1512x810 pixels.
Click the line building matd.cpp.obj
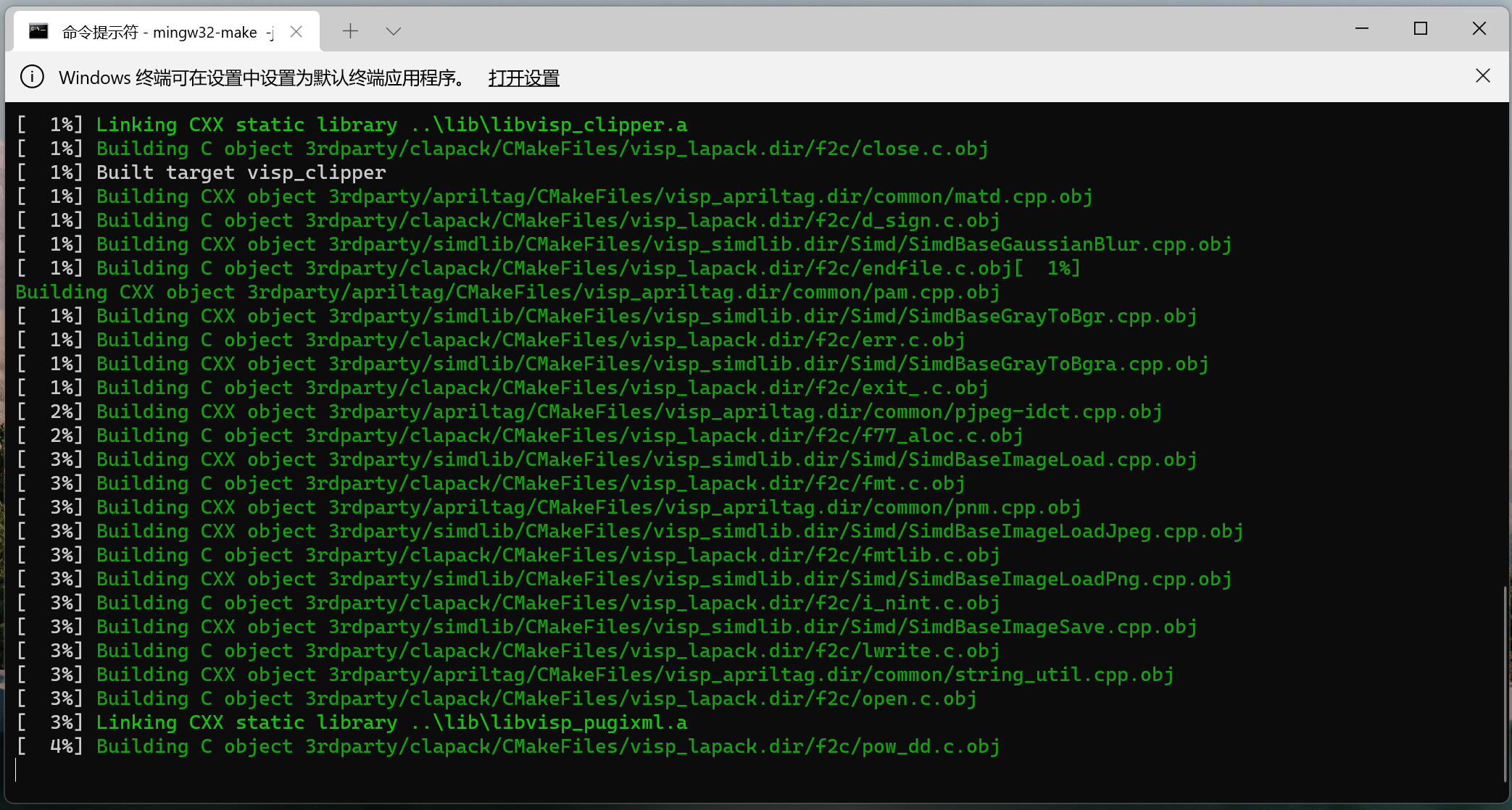554,196
